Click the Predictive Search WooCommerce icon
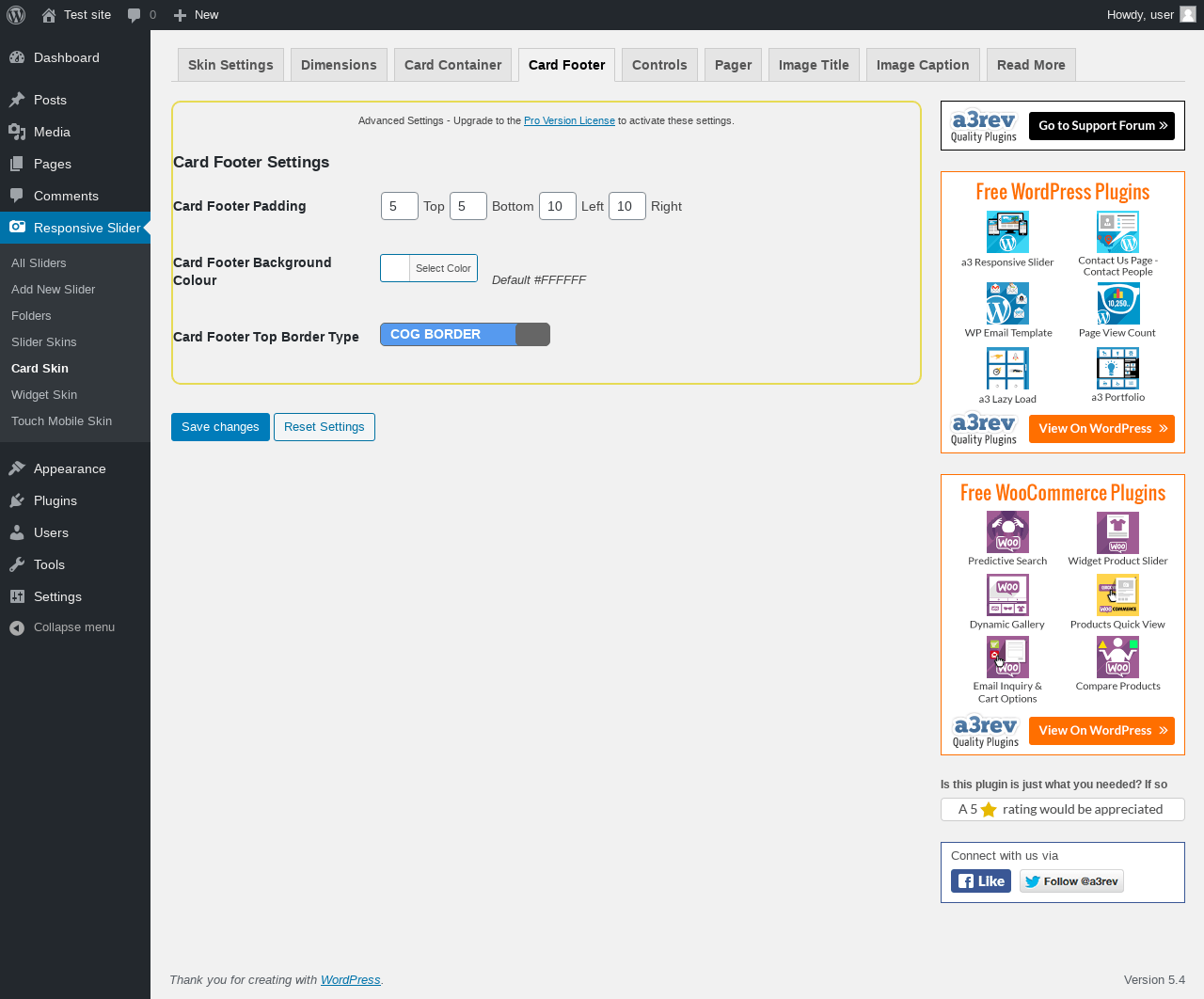Screen dimensions: 1204x999 tap(1007, 532)
